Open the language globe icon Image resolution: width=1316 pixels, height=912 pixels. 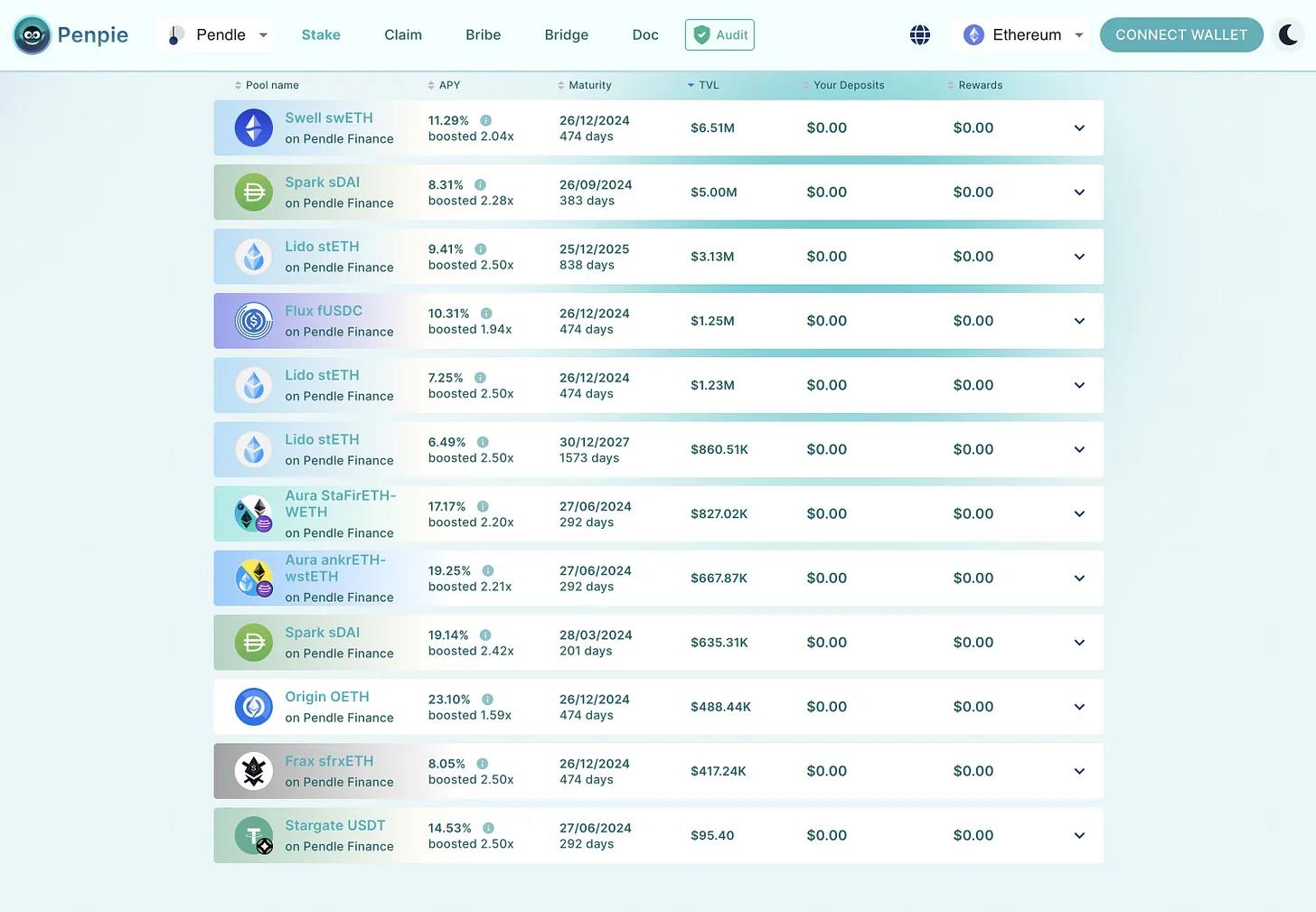click(x=919, y=35)
